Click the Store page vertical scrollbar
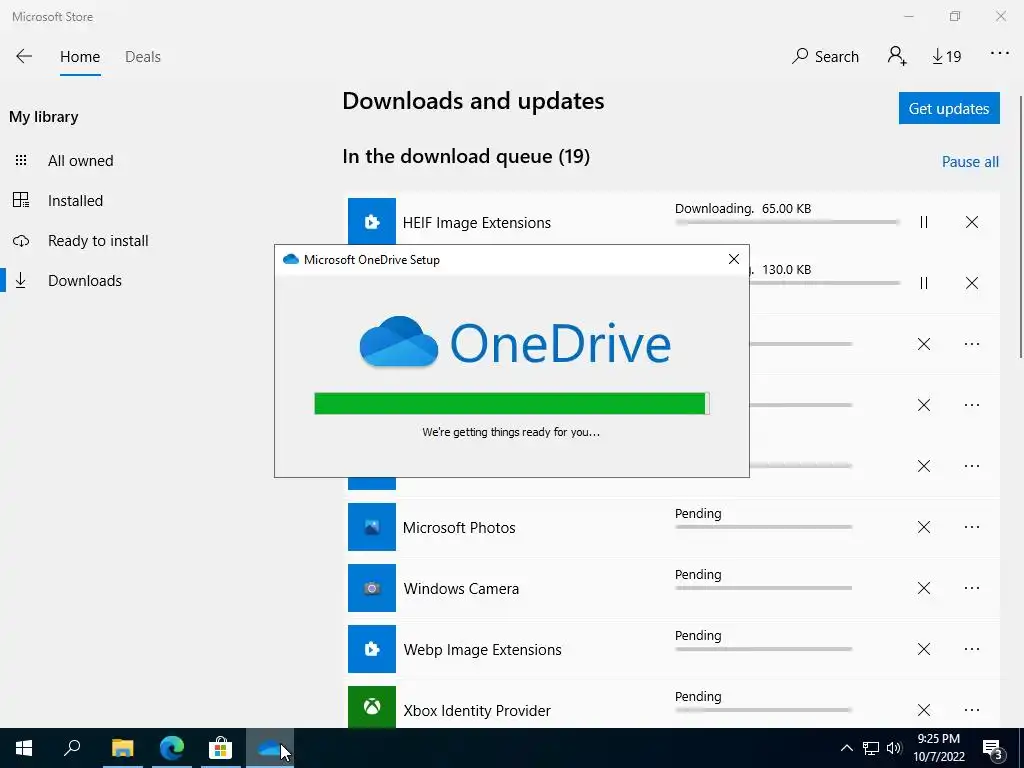This screenshot has width=1024, height=768. (x=1020, y=226)
